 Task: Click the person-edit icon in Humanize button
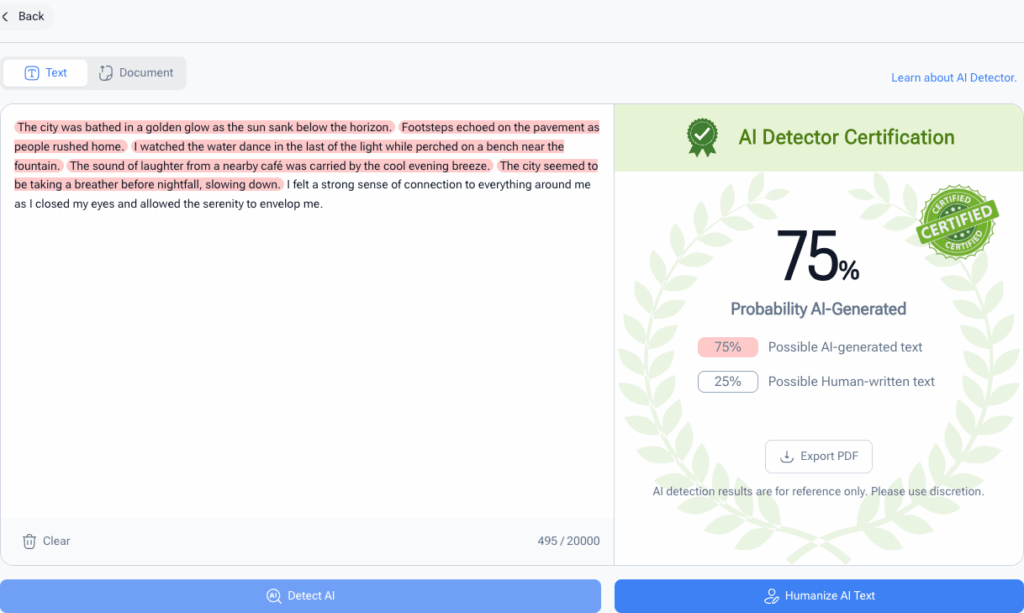771,595
